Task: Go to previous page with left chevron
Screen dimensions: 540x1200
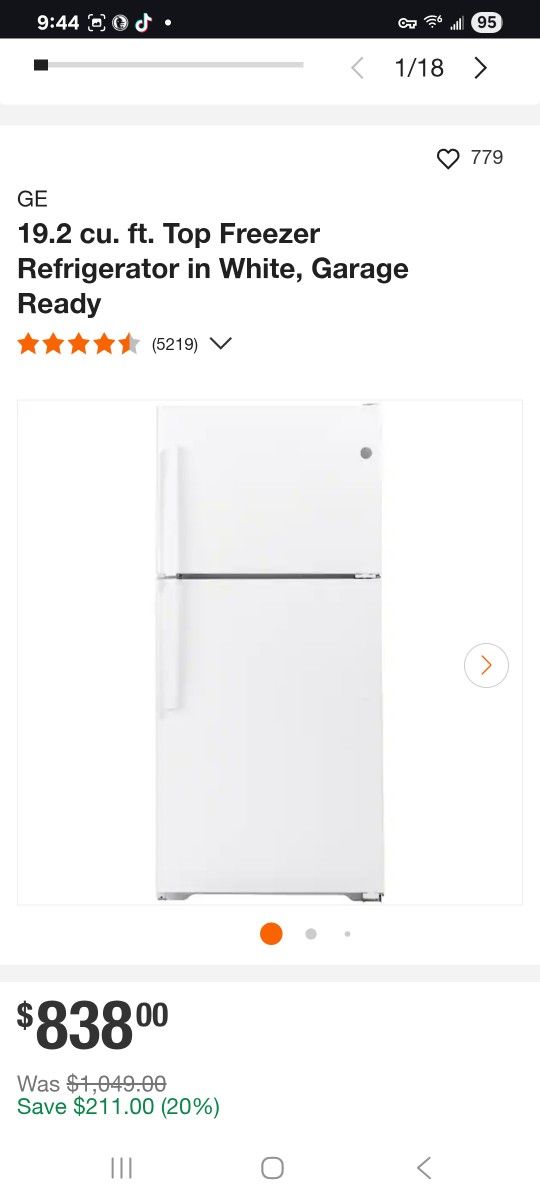Action: click(x=357, y=68)
